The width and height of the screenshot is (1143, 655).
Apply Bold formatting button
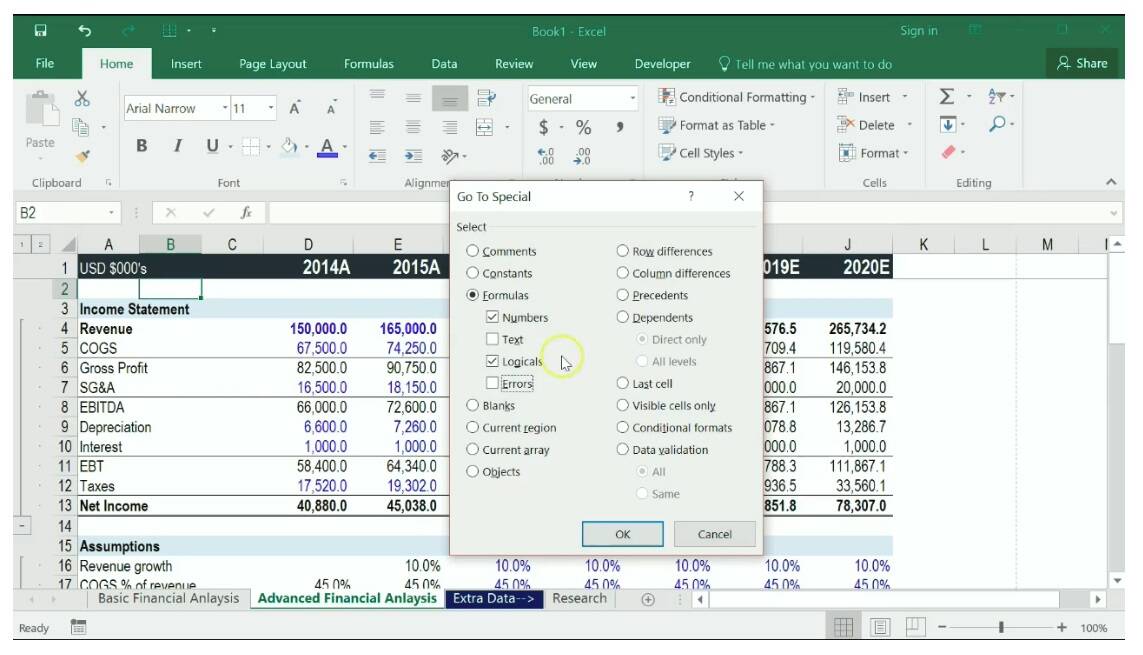[142, 146]
